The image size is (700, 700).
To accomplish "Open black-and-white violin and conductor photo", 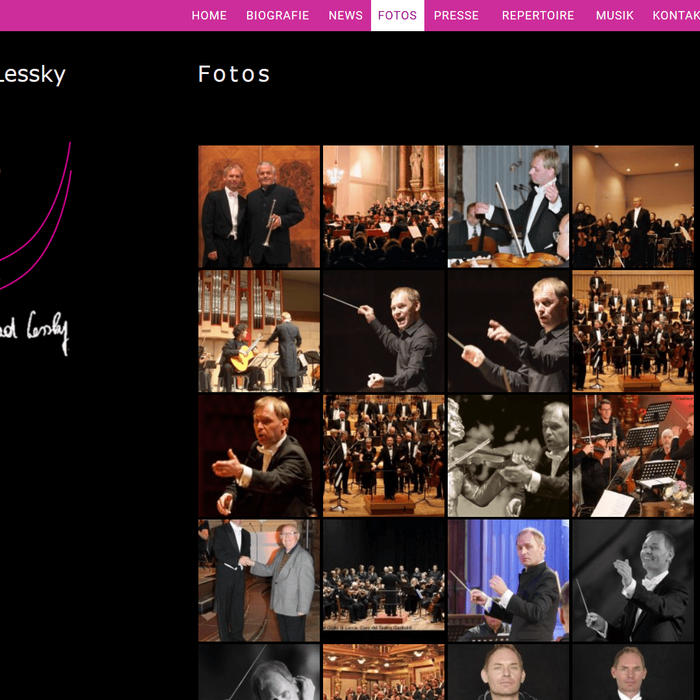I will (x=508, y=455).
